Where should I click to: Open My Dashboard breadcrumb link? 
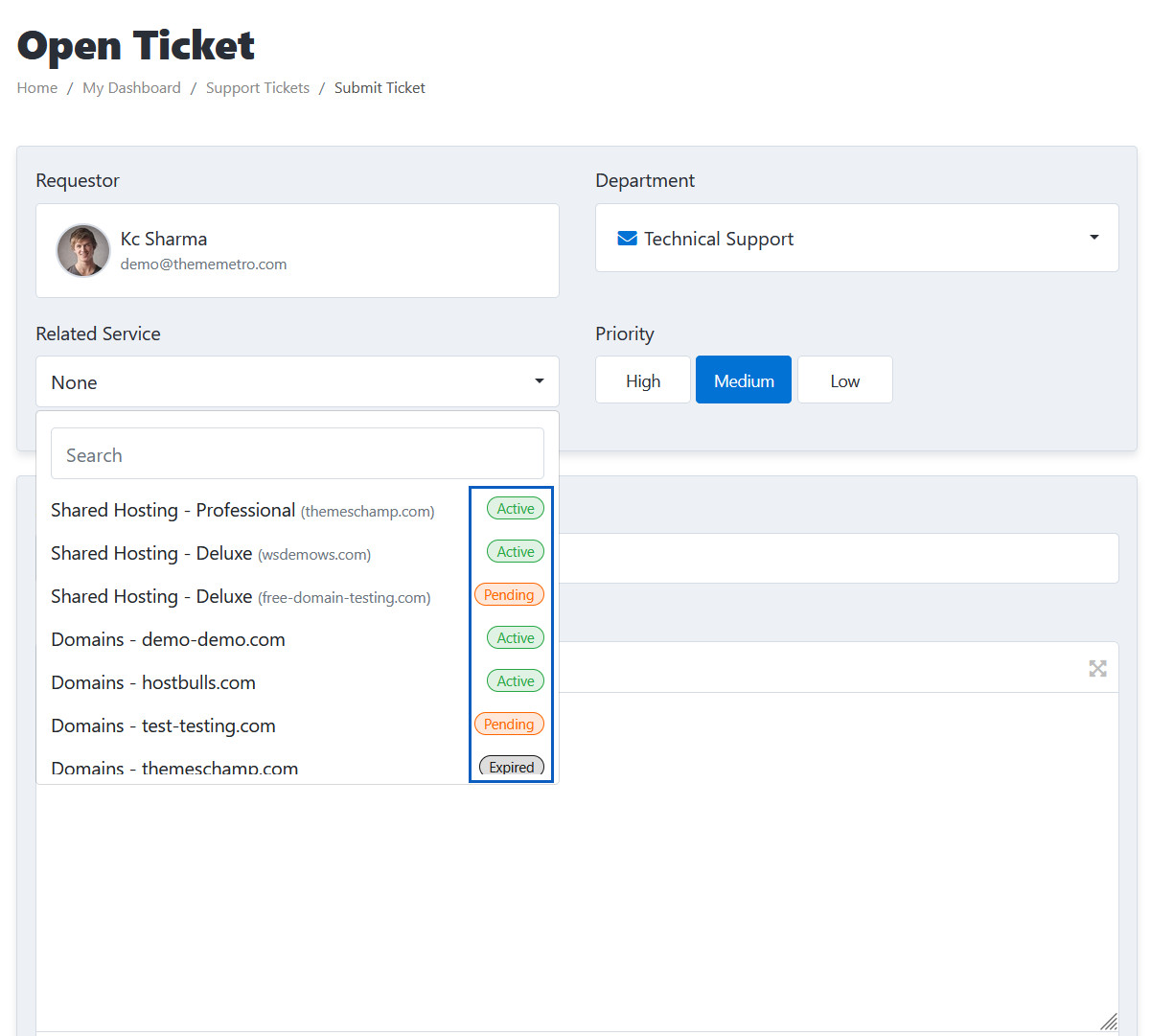click(x=131, y=88)
